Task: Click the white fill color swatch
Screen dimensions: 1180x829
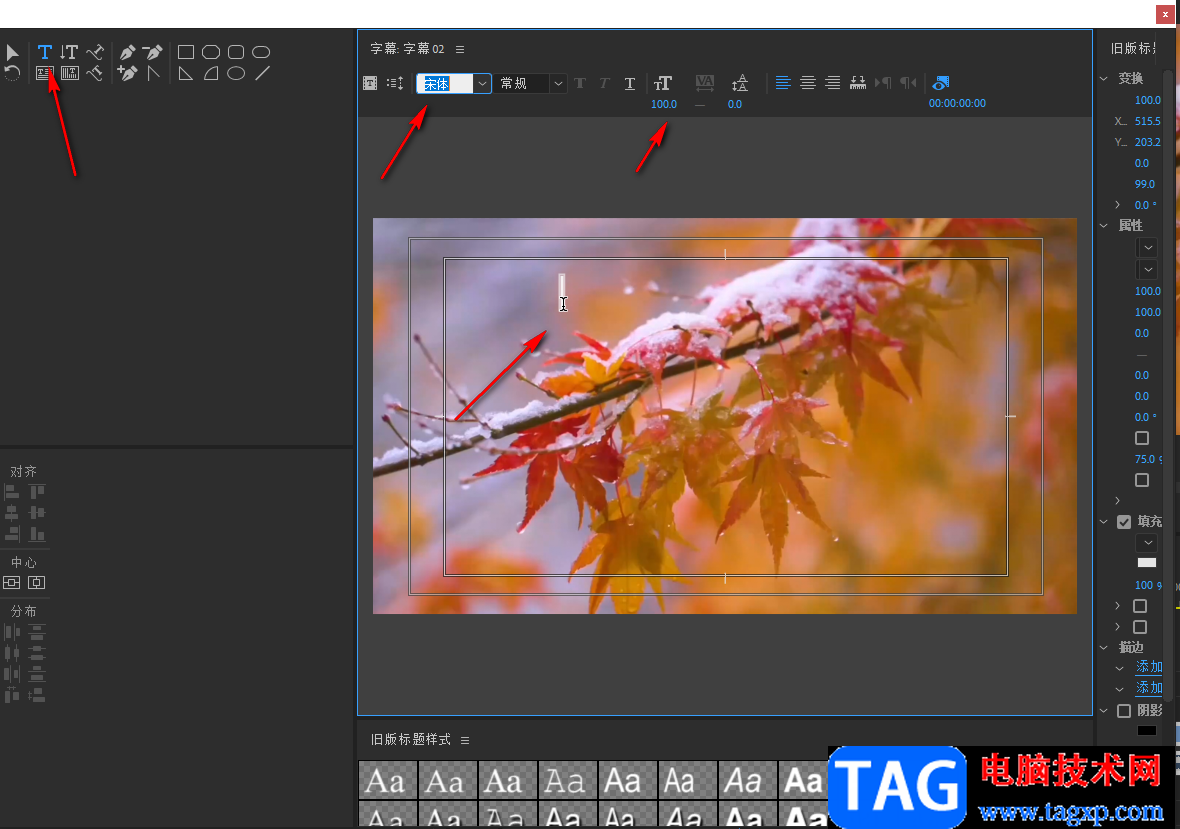Action: point(1147,563)
